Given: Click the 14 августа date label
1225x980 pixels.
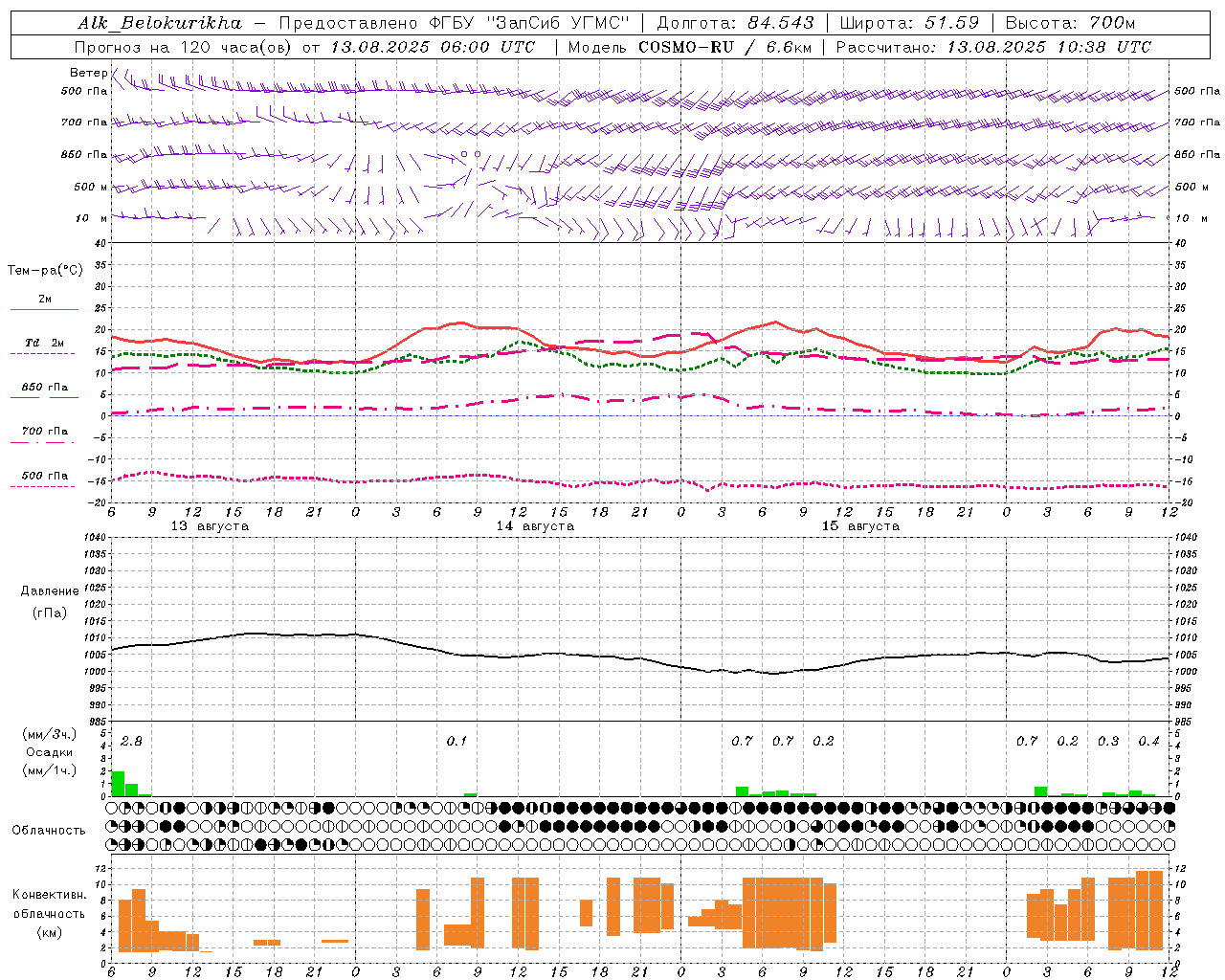Looking at the screenshot, I should [x=535, y=526].
